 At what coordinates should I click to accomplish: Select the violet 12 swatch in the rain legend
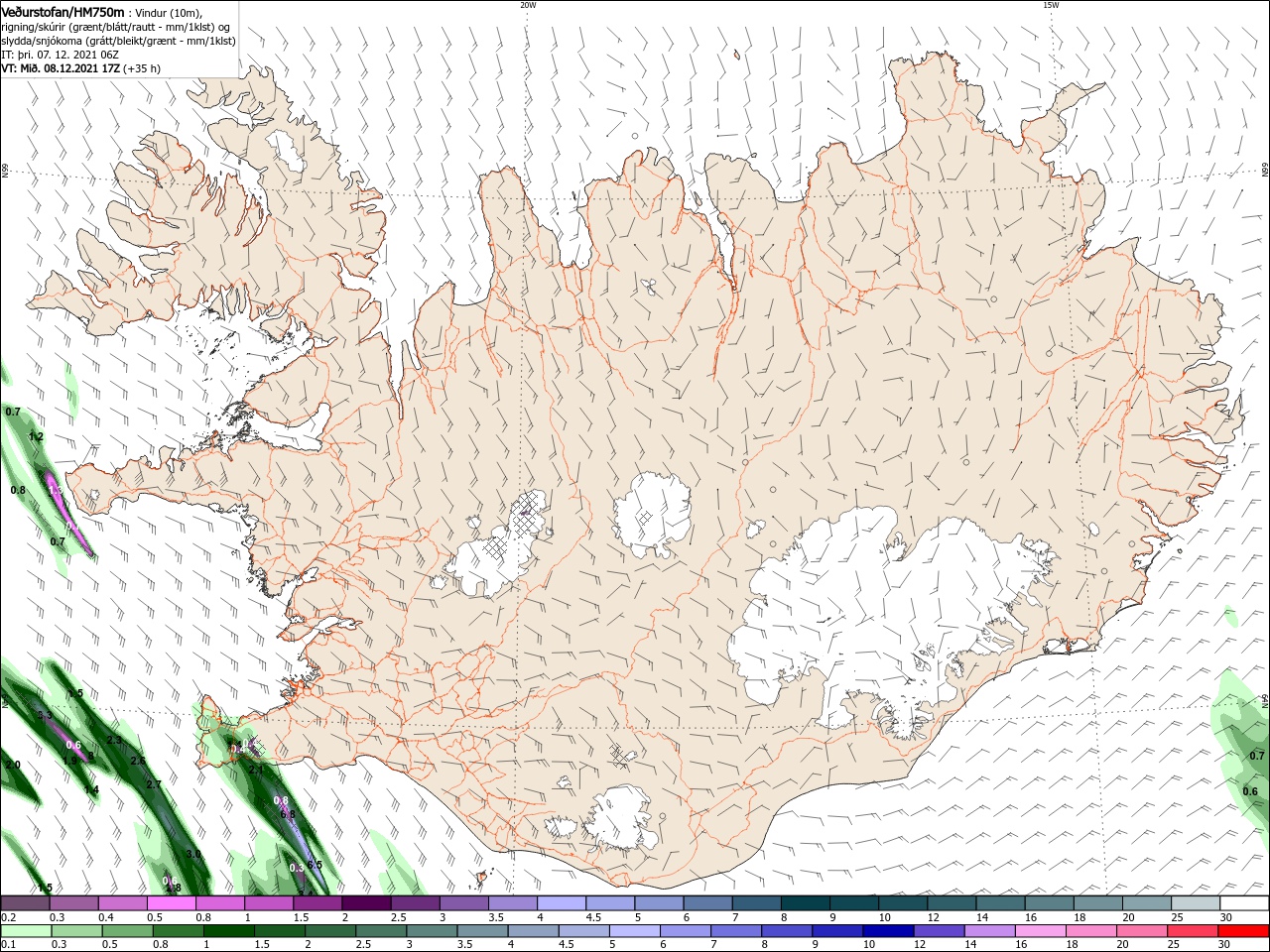coord(940,931)
